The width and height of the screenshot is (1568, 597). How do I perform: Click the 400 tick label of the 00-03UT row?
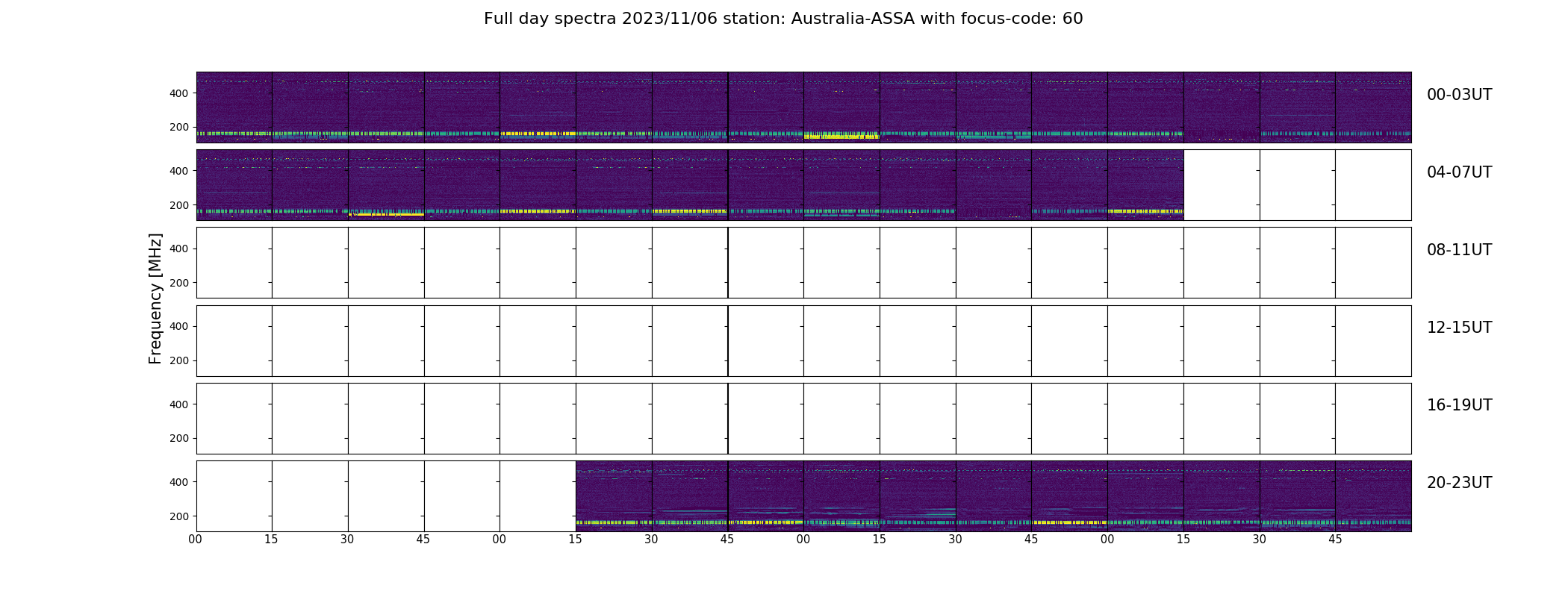179,93
